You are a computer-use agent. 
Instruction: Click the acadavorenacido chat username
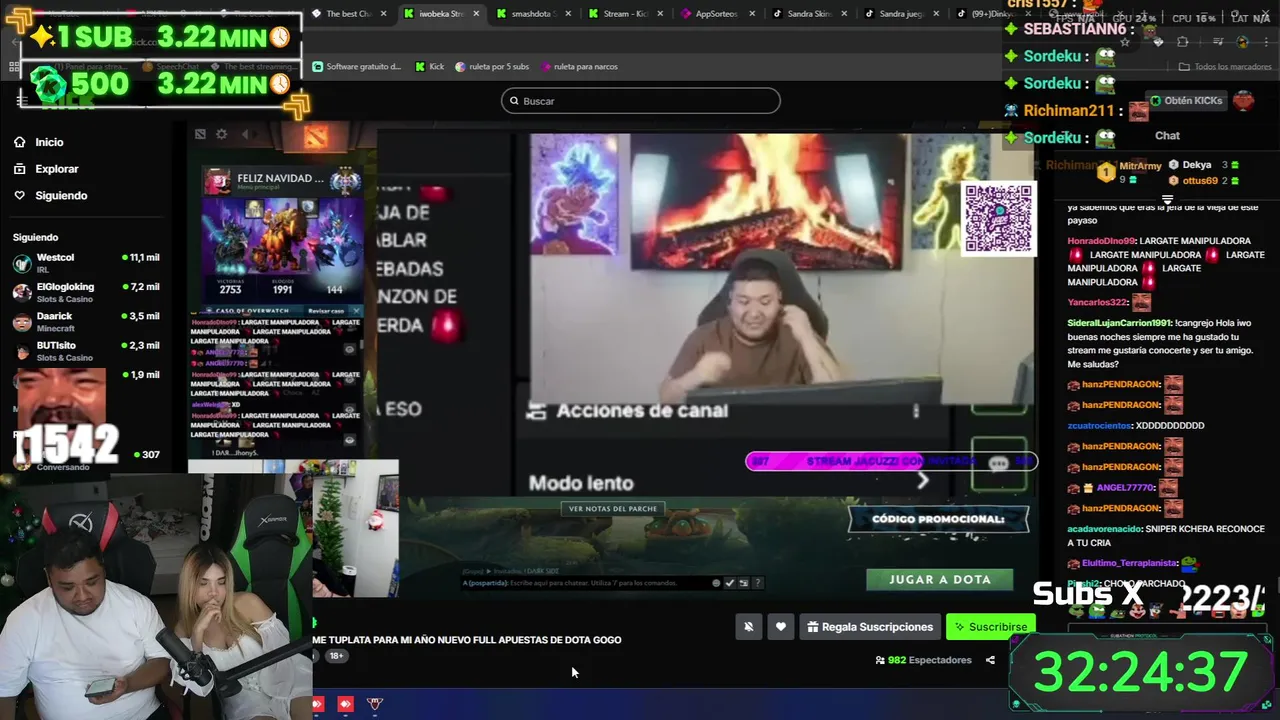(x=1106, y=529)
